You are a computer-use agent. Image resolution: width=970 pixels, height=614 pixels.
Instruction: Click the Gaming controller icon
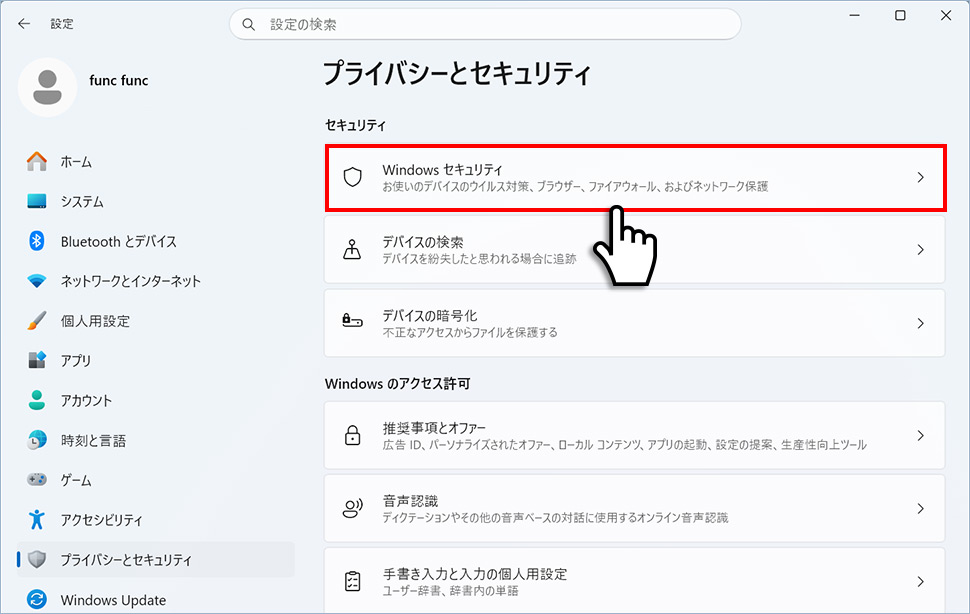tap(36, 479)
